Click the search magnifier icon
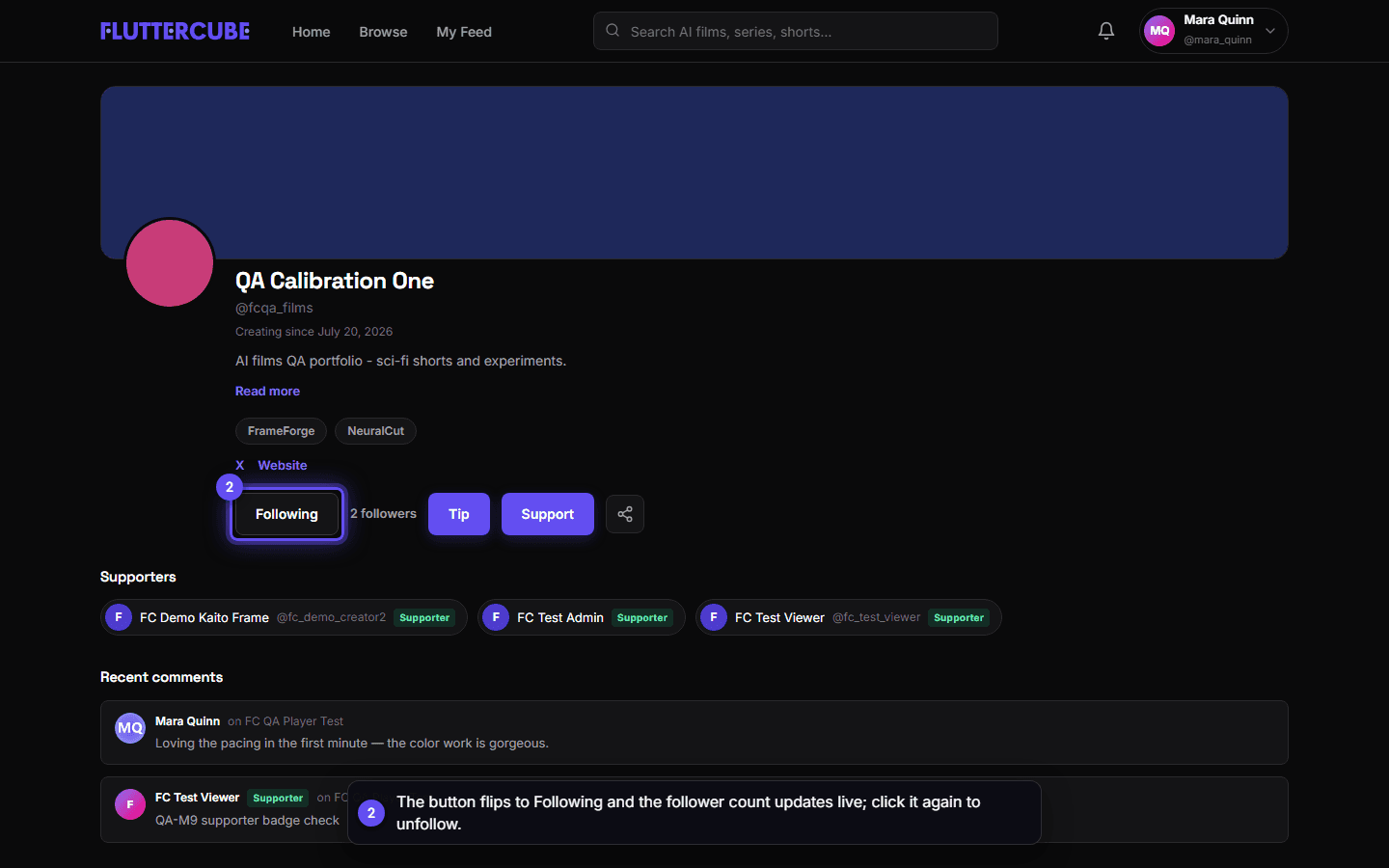Screen dimensions: 1389x868 click(613, 31)
